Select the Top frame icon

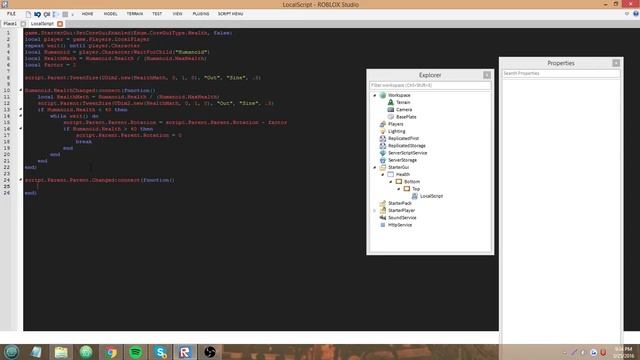click(407, 189)
